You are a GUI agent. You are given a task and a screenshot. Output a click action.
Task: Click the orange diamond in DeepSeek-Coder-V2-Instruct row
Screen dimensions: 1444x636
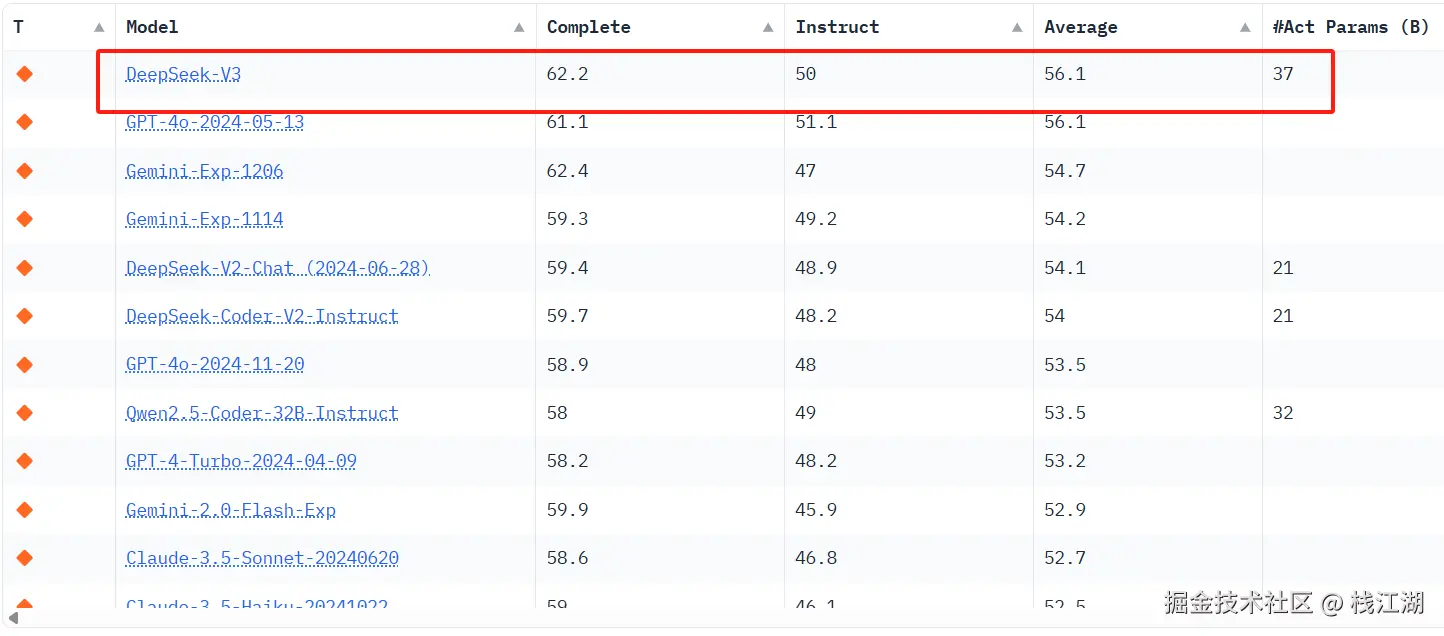[25, 316]
